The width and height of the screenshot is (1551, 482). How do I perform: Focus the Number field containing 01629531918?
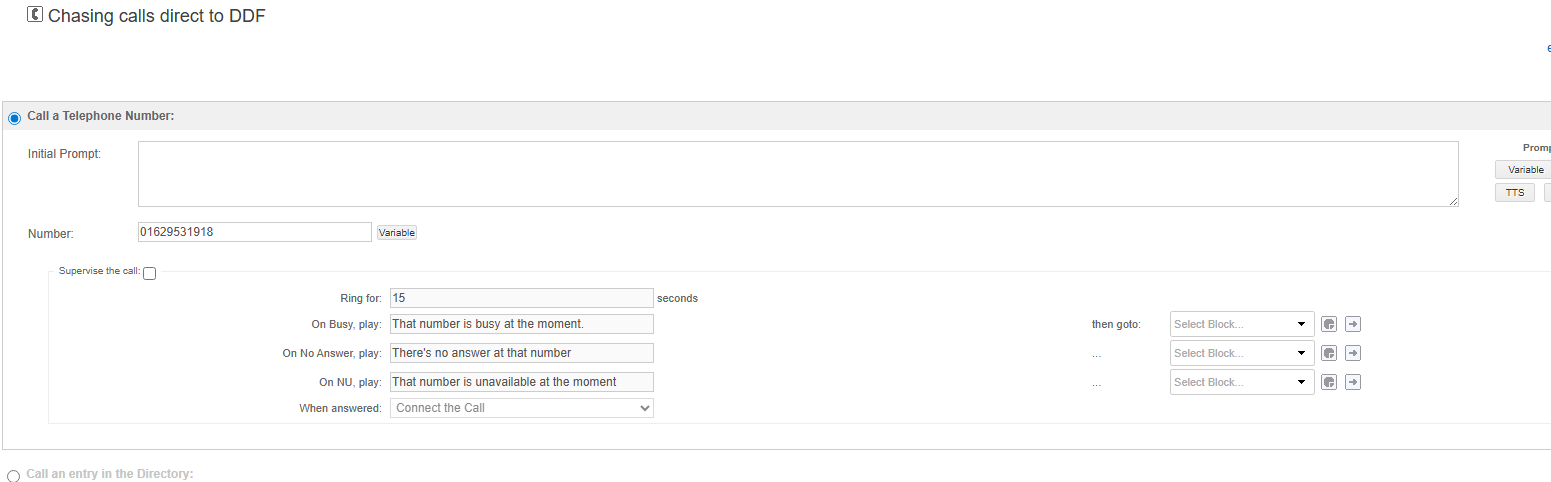(x=254, y=232)
